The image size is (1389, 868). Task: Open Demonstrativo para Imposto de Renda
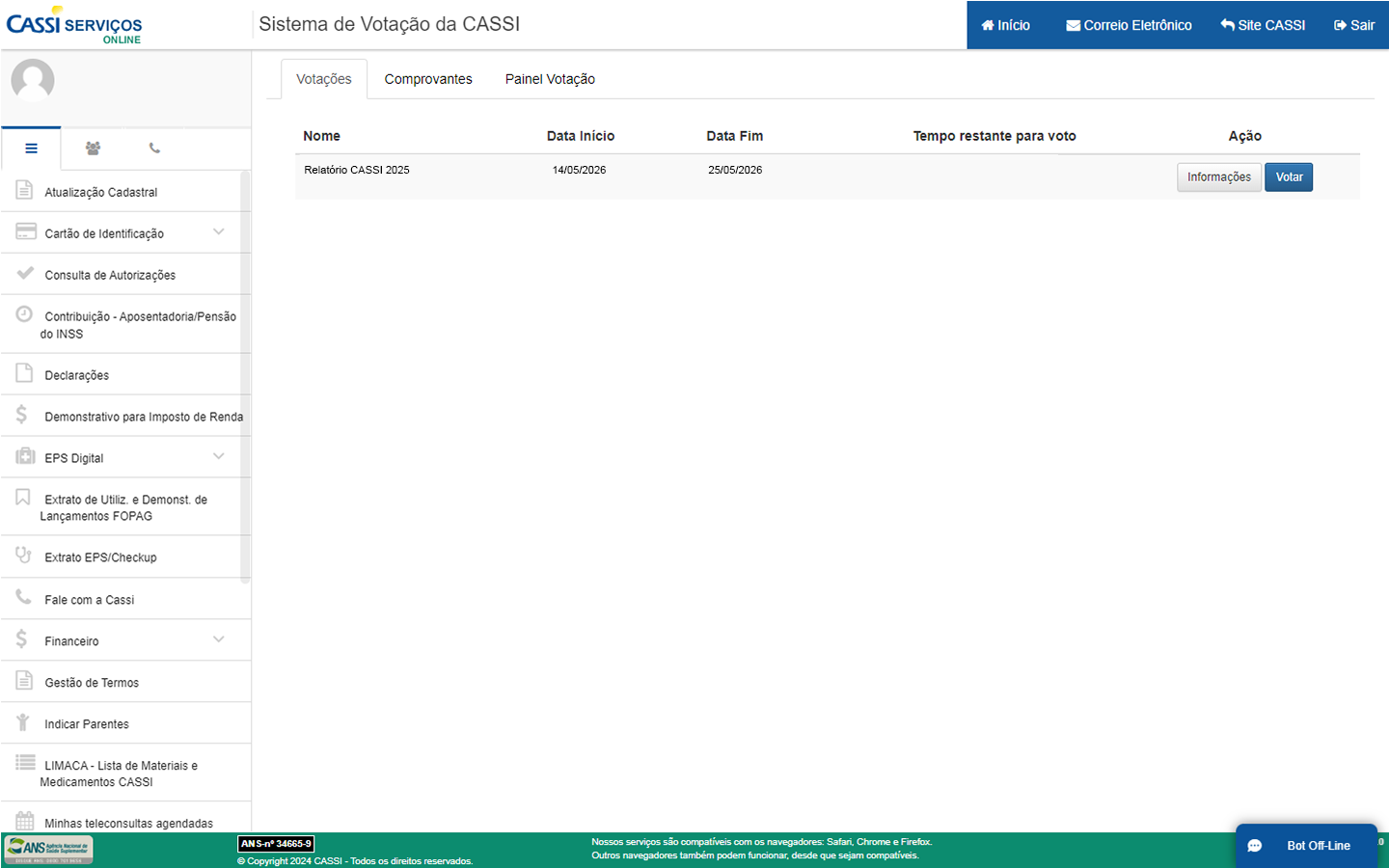tap(126, 416)
